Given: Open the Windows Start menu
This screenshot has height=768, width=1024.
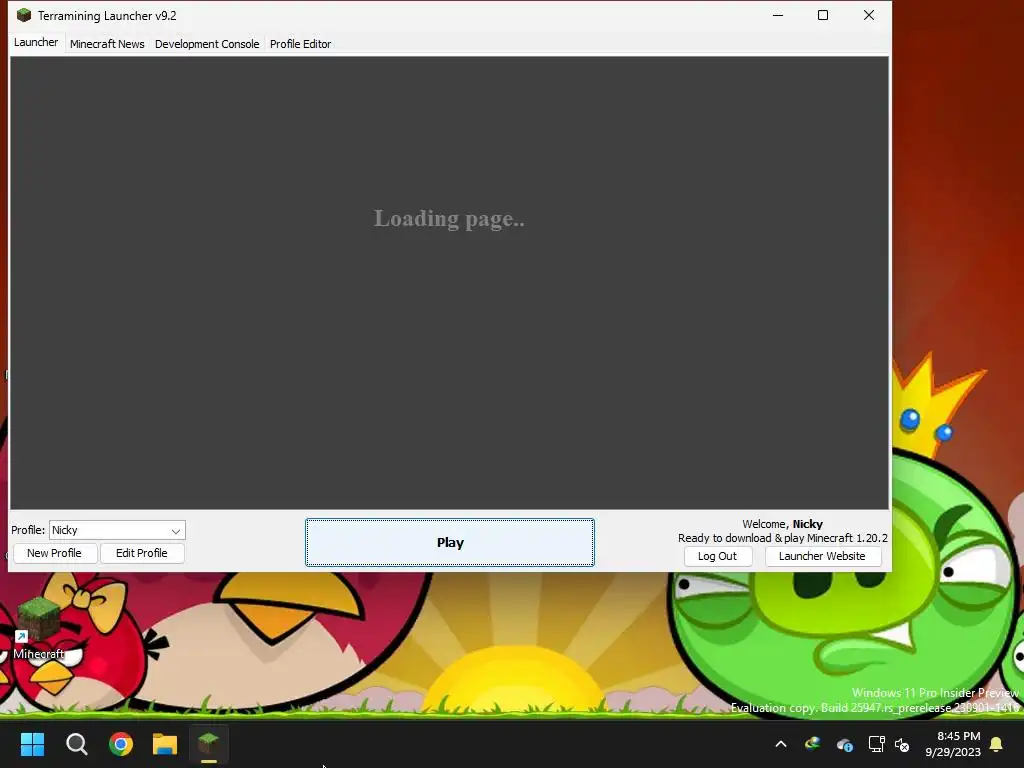Looking at the screenshot, I should coord(32,744).
